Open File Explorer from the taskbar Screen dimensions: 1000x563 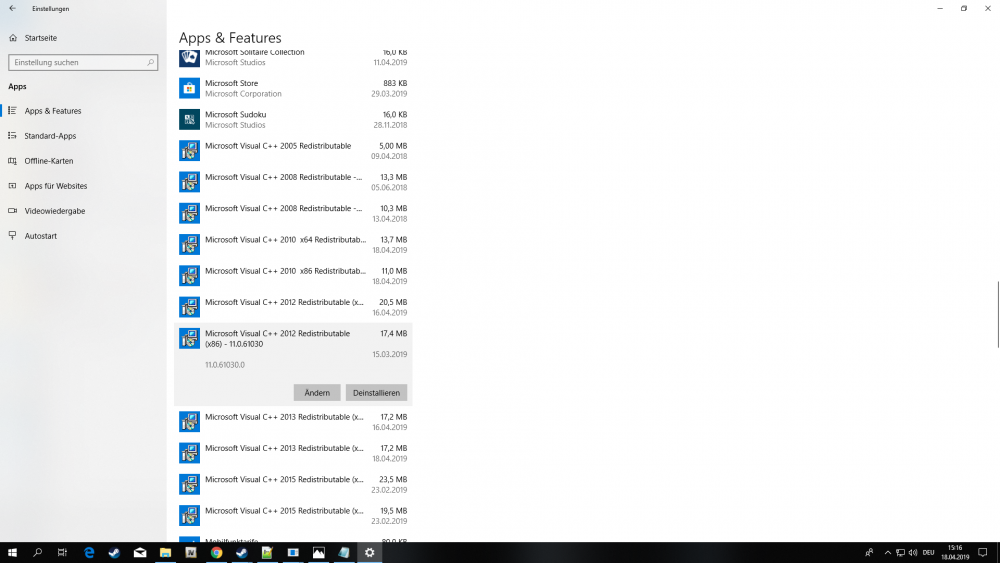tap(165, 552)
